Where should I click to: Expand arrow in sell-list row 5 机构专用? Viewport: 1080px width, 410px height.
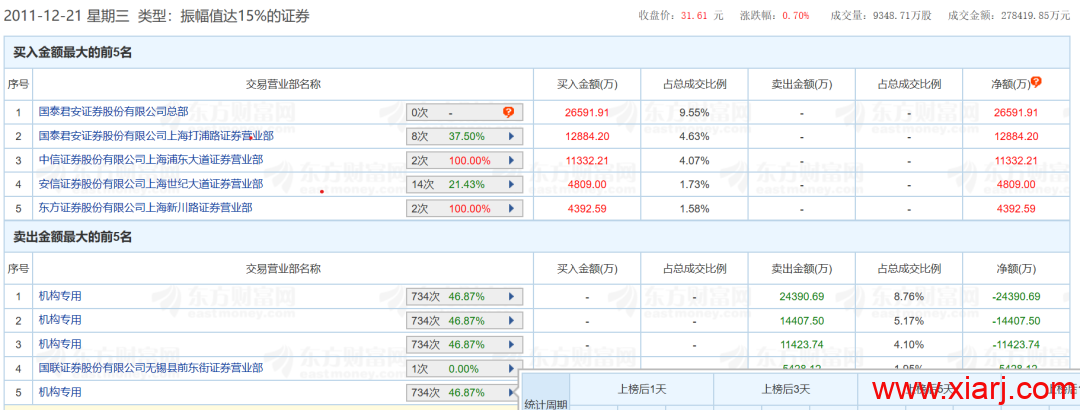(x=511, y=393)
